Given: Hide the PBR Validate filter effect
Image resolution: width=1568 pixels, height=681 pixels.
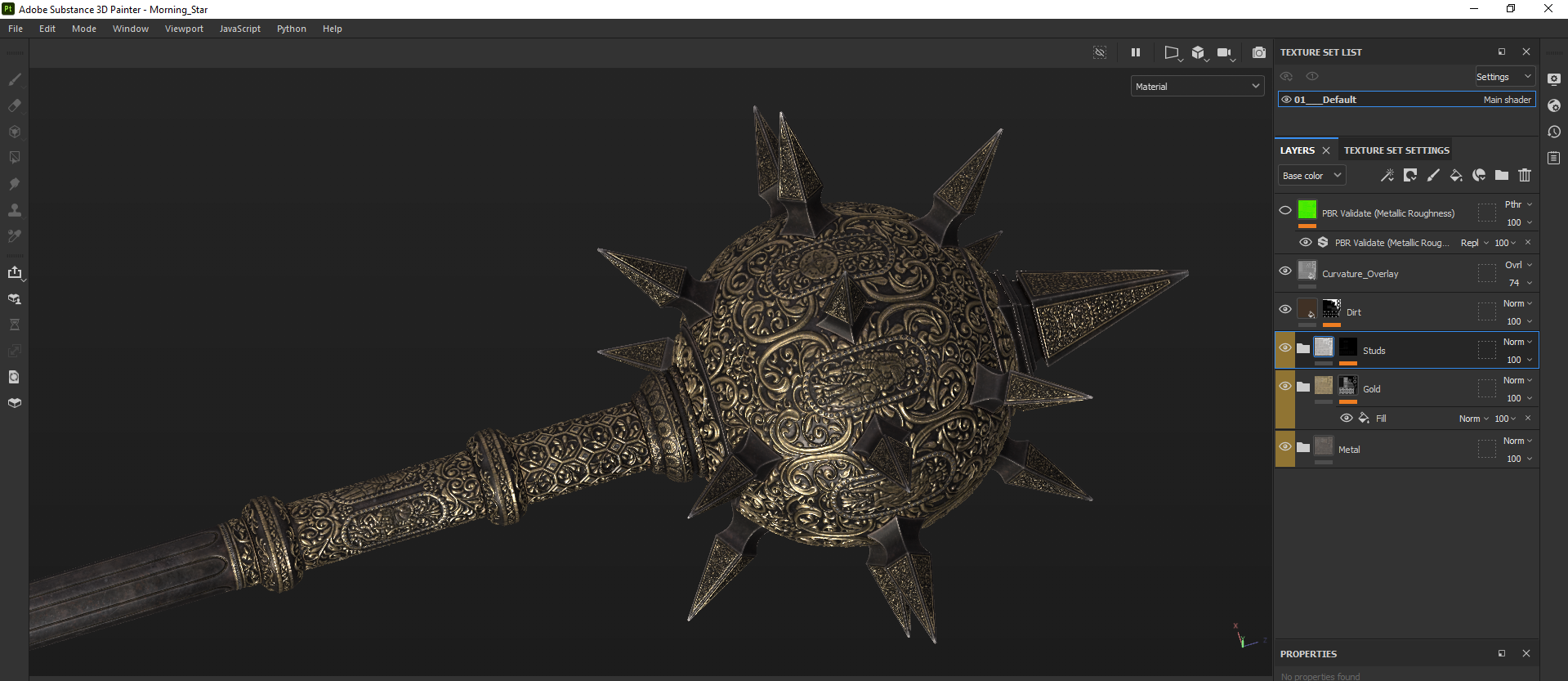Looking at the screenshot, I should (x=1306, y=242).
